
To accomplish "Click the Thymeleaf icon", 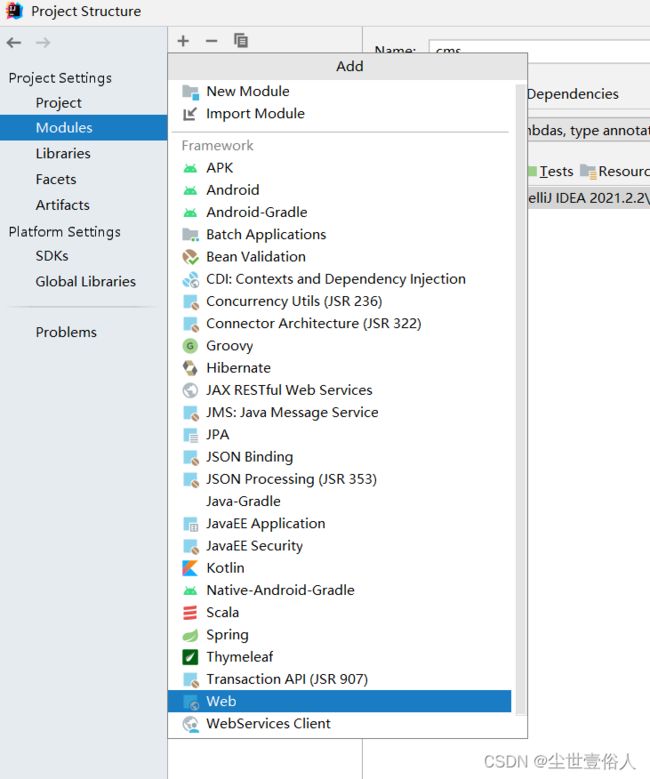I will coord(190,657).
